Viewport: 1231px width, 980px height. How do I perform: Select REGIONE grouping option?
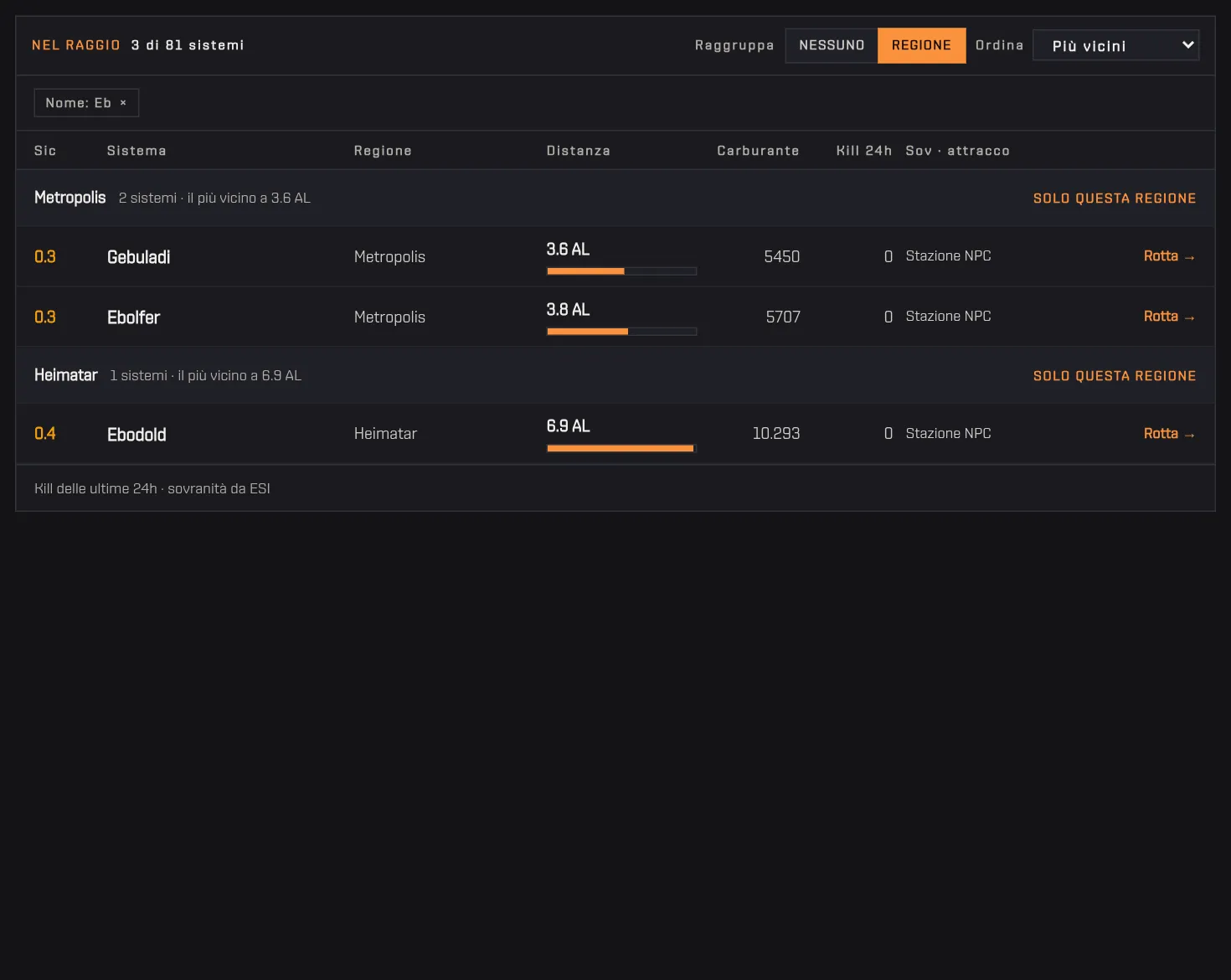(x=921, y=45)
